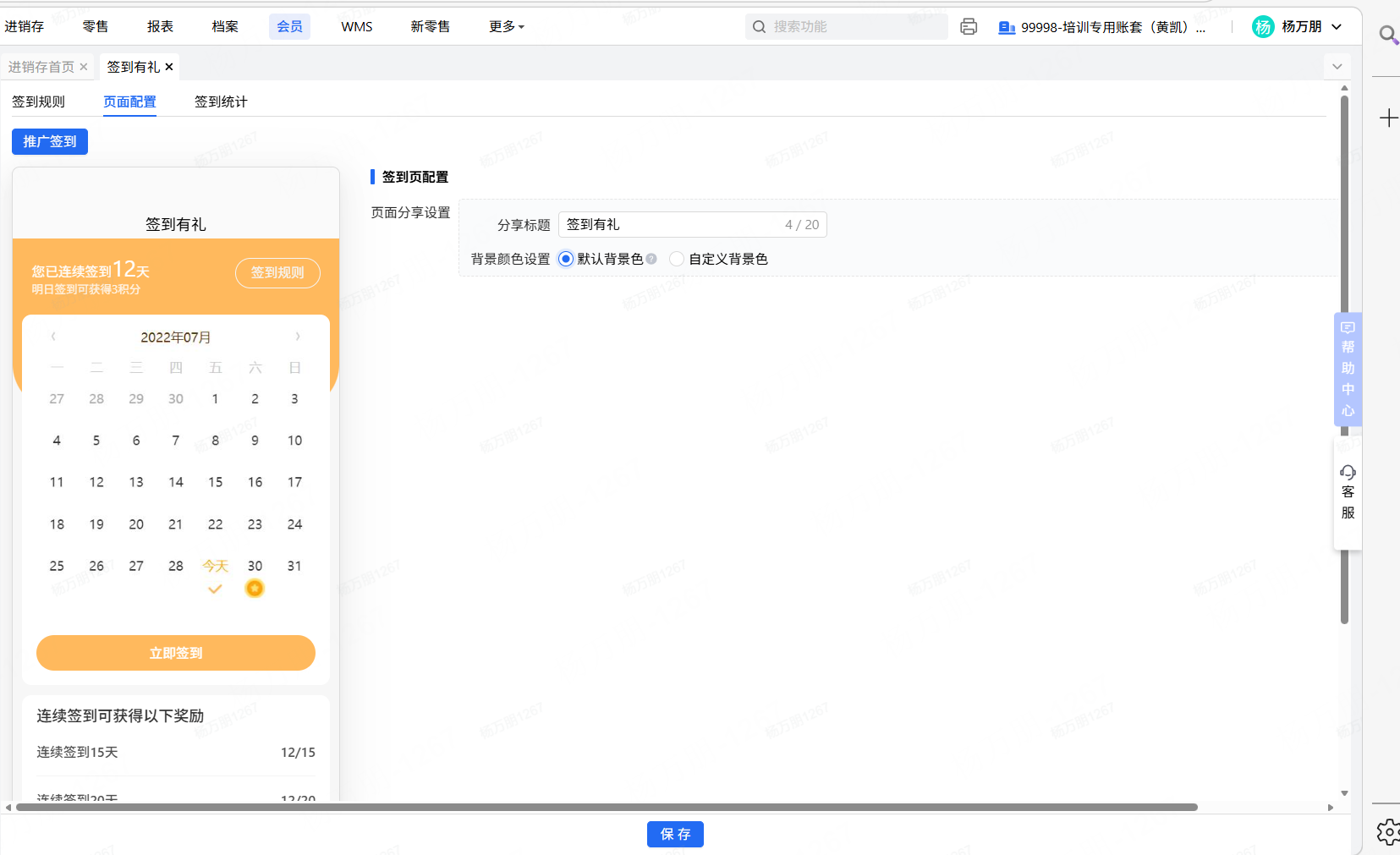
Task: Select 默认背景色 radio button
Action: click(566, 260)
